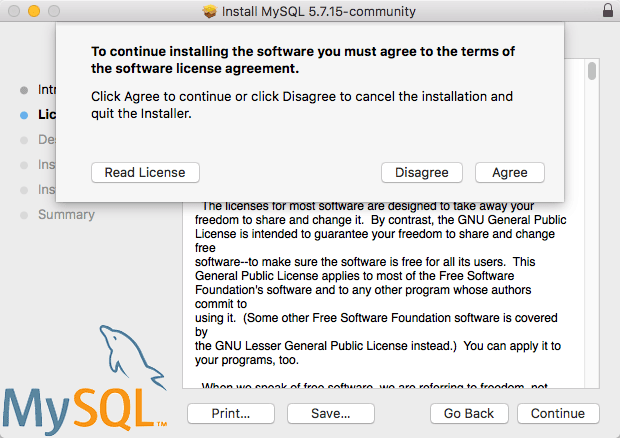This screenshot has width=620, height=438.
Task: Click the title text 'Install MySQL 5.7.15-community'
Action: pos(319,11)
